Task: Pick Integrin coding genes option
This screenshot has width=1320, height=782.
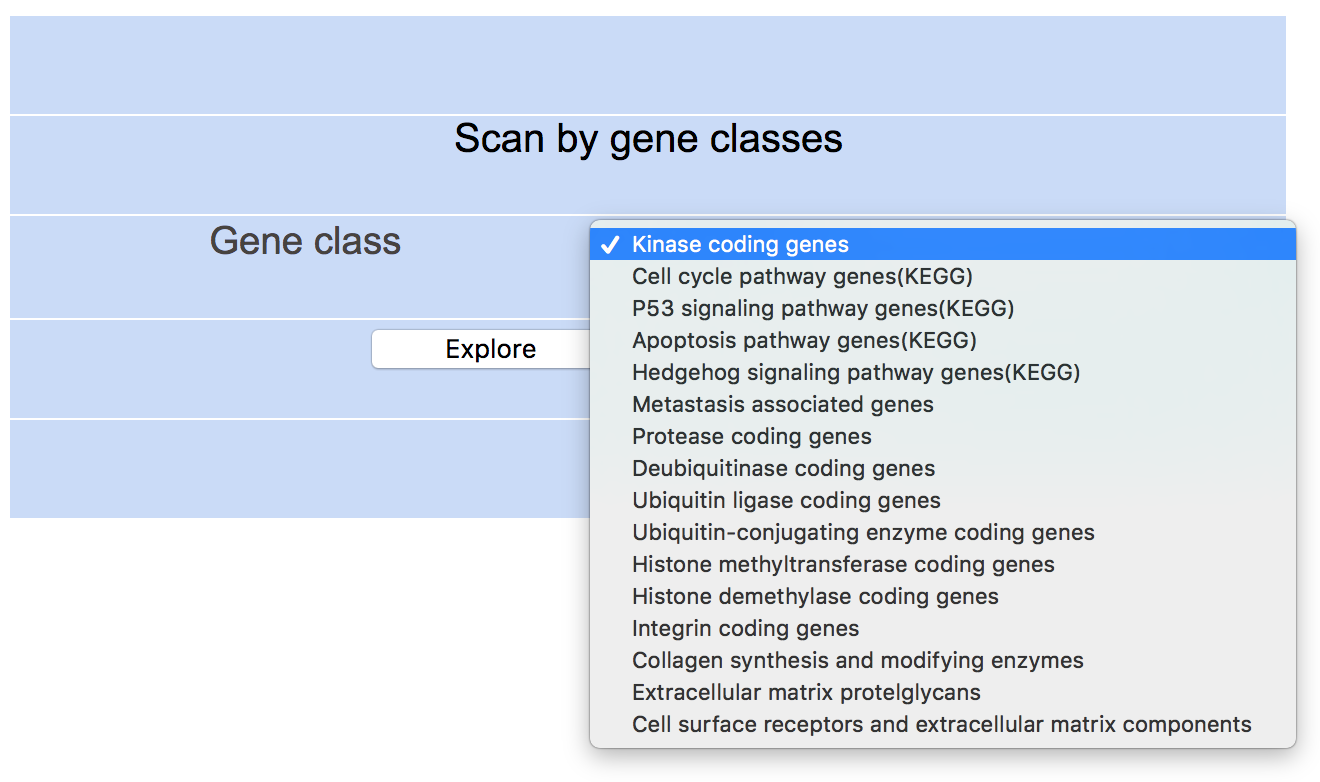Action: click(746, 628)
